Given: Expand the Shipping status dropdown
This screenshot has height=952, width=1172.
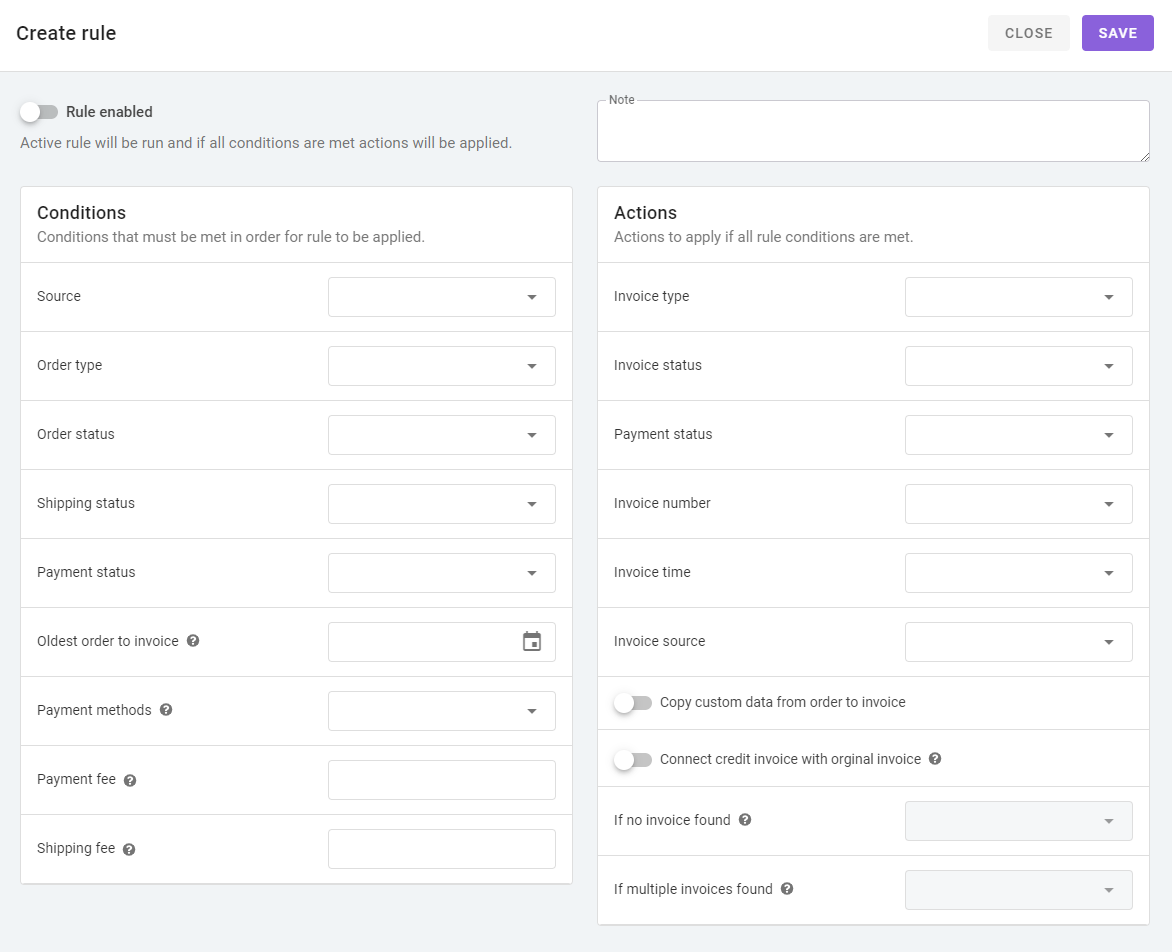Looking at the screenshot, I should point(442,504).
